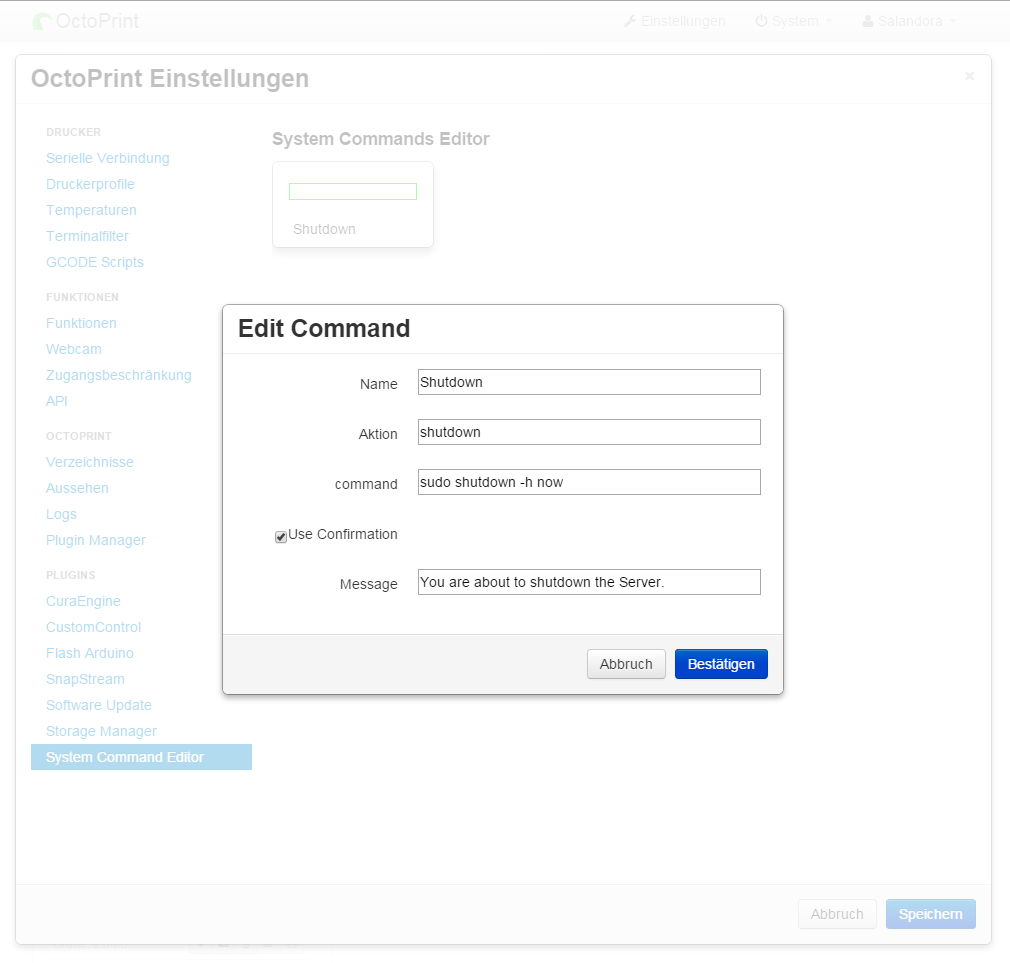The image size is (1010, 963).
Task: Open CustomControl plugin settings
Action: [x=93, y=627]
